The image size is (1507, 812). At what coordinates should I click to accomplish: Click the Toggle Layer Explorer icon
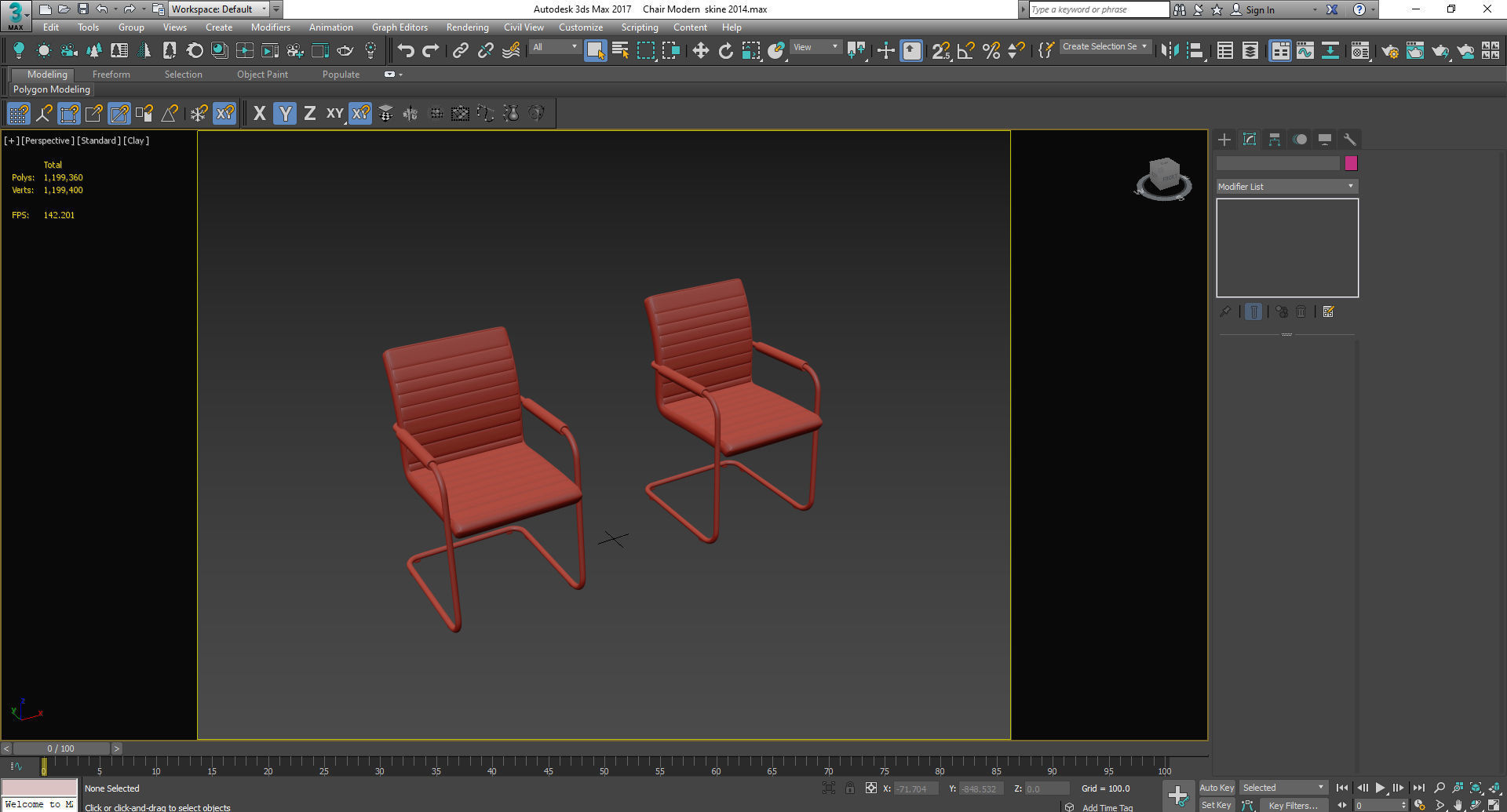coord(1250,51)
